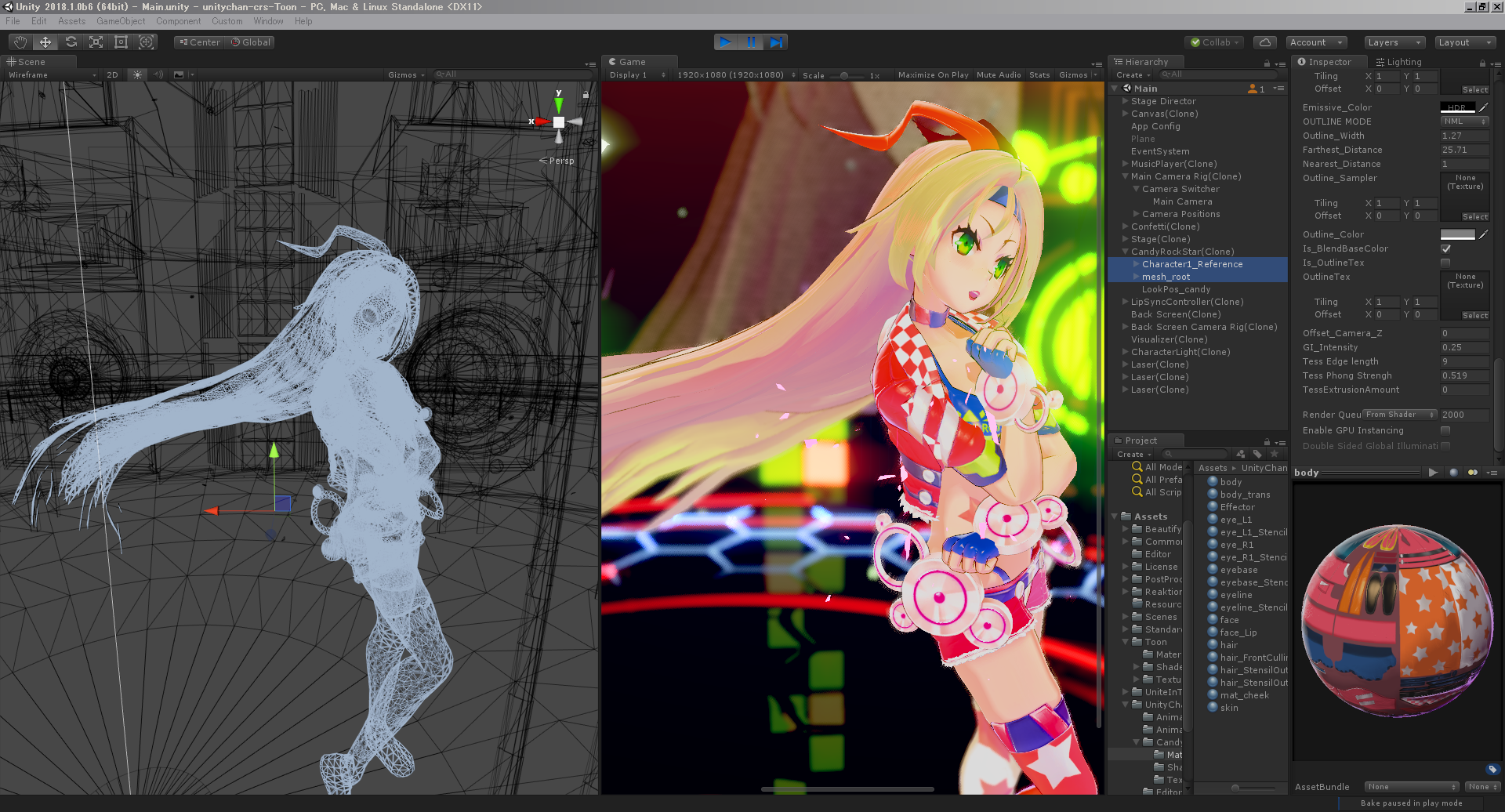Toggle scene lighting sun icon
Viewport: 1505px width, 812px height.
click(x=138, y=75)
